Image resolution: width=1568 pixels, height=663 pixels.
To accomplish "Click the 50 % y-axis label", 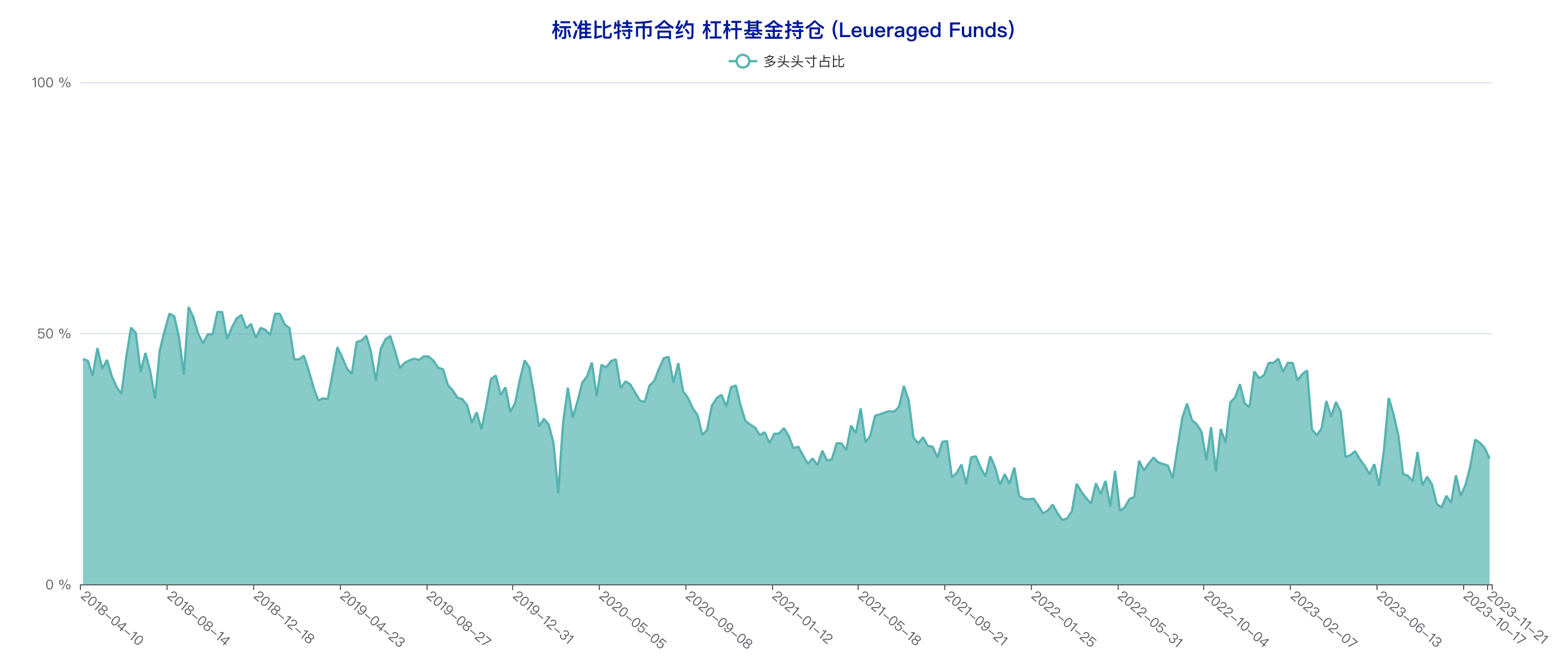I will [54, 334].
